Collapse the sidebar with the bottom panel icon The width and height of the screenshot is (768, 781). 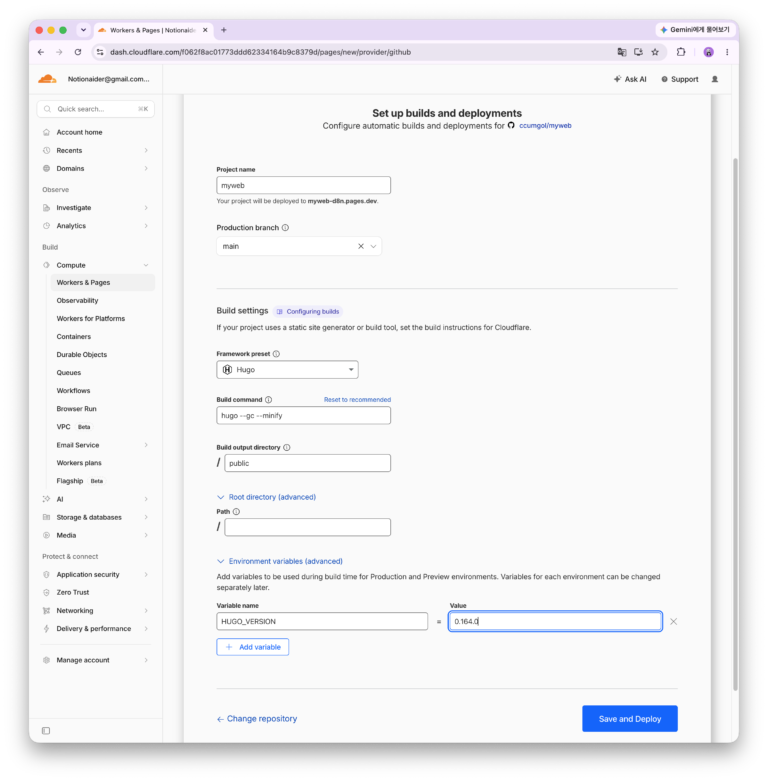click(x=46, y=731)
